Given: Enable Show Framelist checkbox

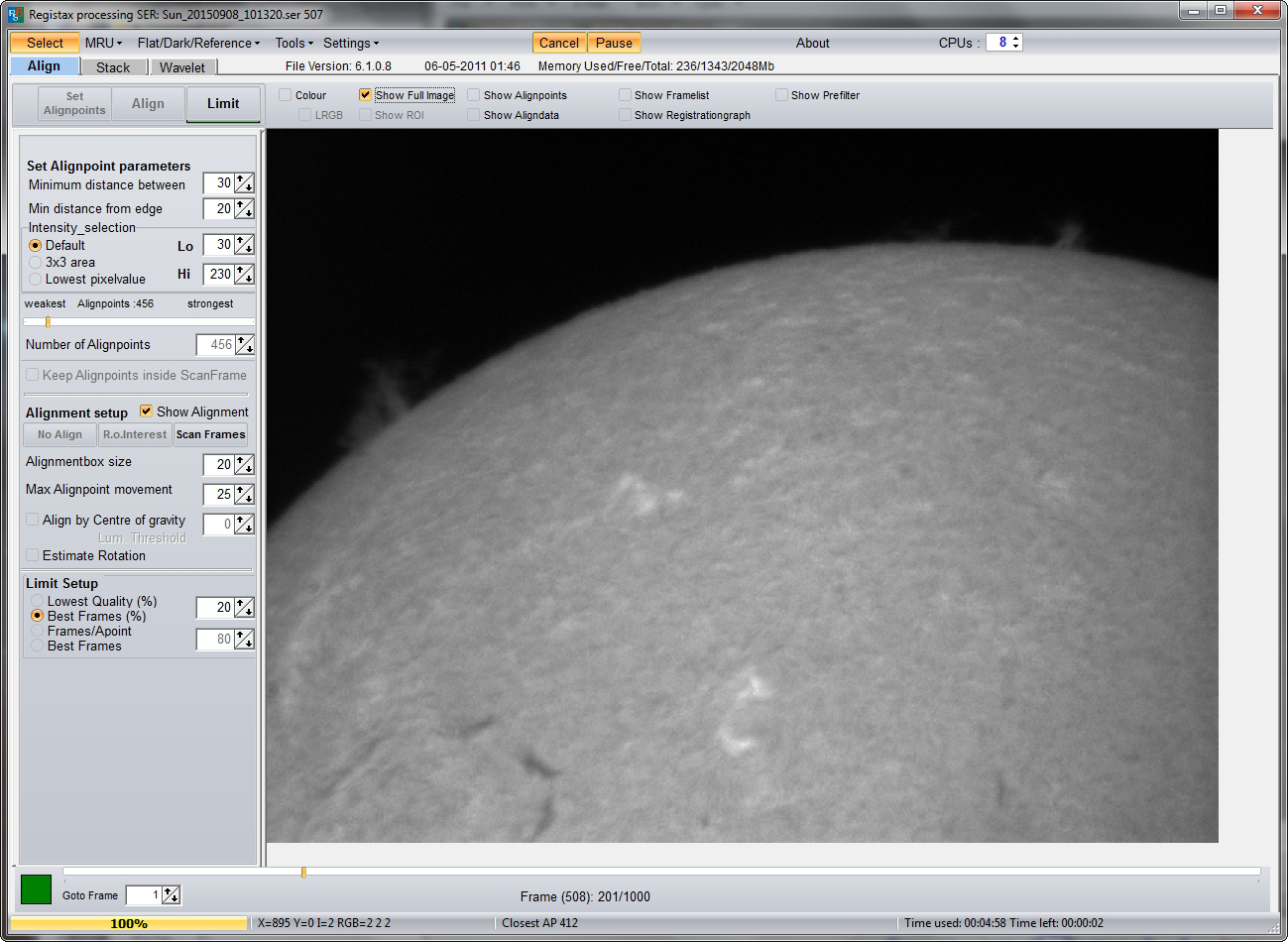Looking at the screenshot, I should click(625, 95).
